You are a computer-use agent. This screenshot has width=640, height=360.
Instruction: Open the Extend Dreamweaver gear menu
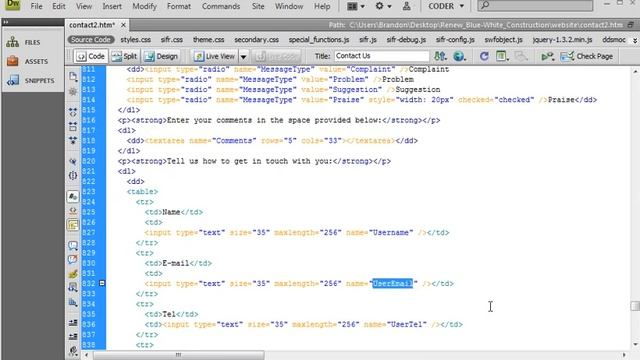tap(383, 6)
